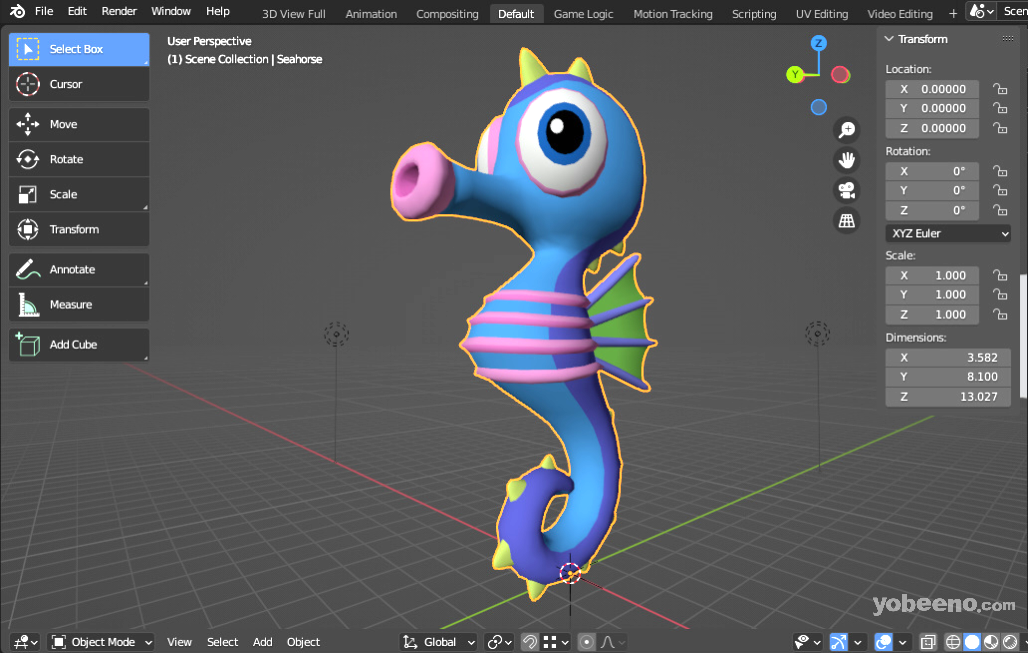Click the Dimensions Z field

pyautogui.click(x=948, y=397)
